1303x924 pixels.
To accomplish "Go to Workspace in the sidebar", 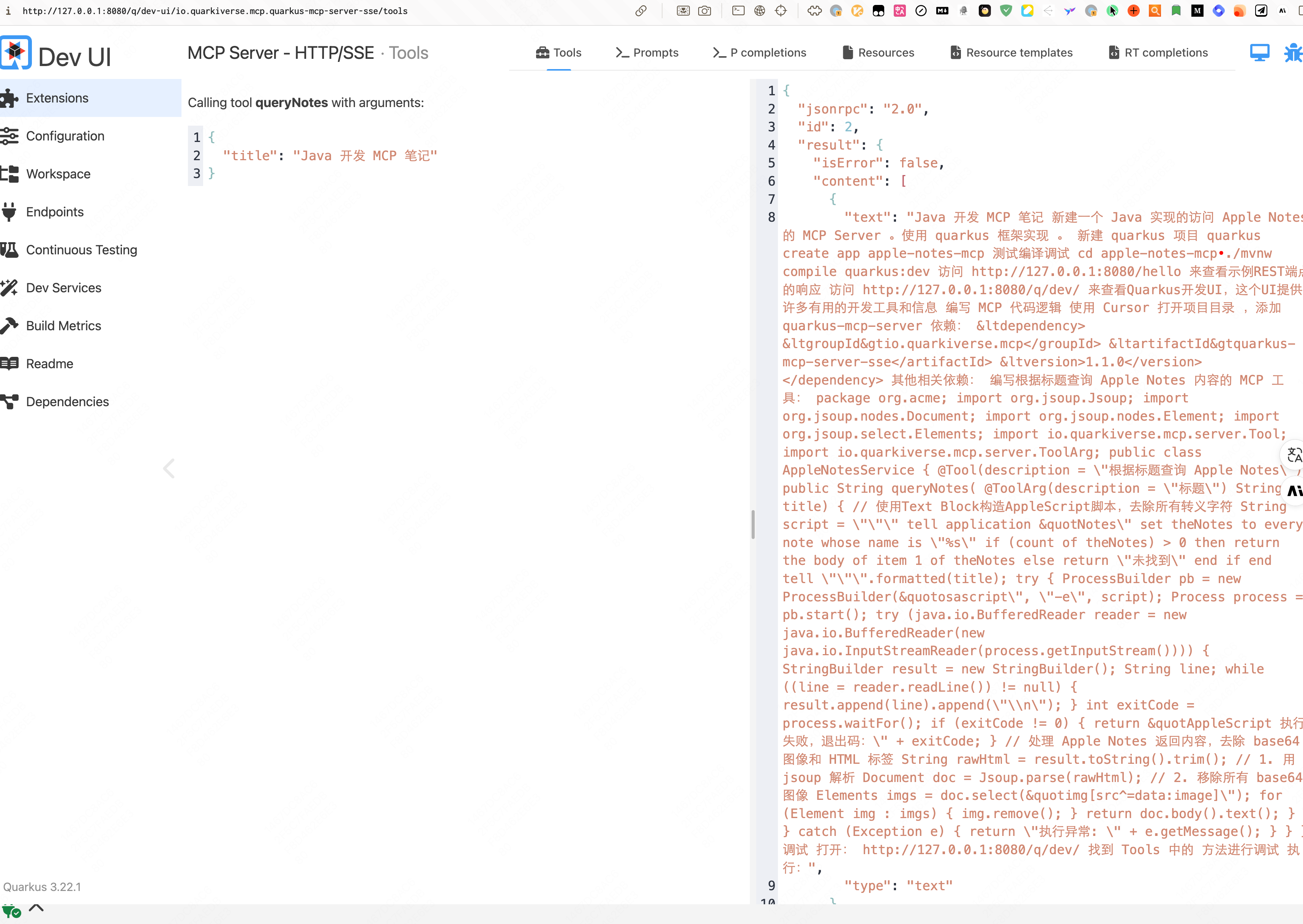I will (90, 173).
